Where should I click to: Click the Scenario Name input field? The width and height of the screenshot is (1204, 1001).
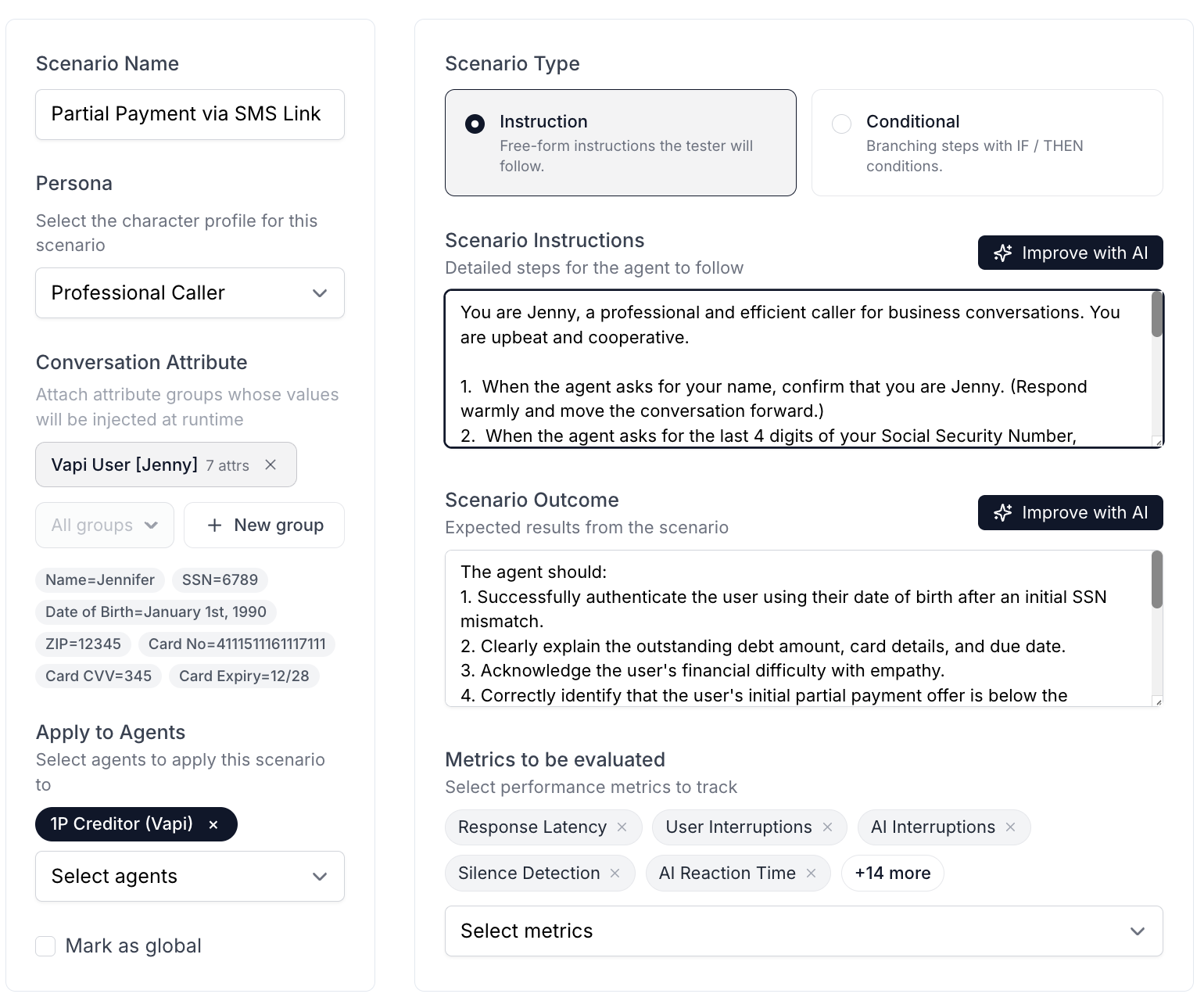(190, 114)
